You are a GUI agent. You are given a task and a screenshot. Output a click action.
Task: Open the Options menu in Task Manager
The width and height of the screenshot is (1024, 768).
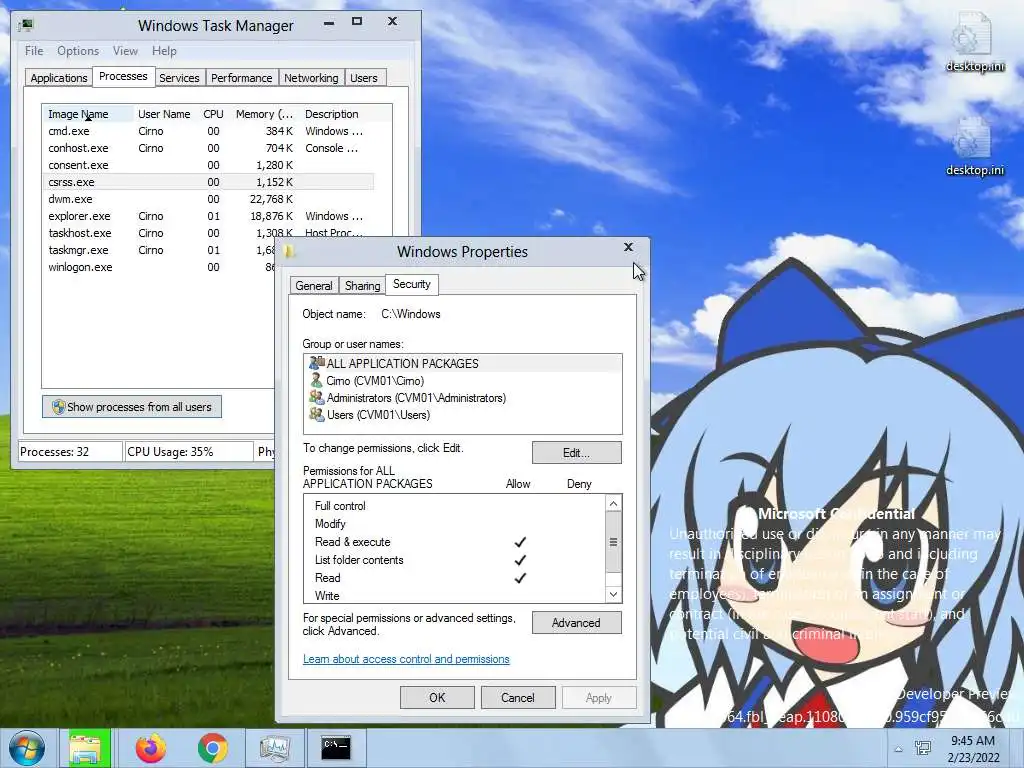tap(78, 51)
